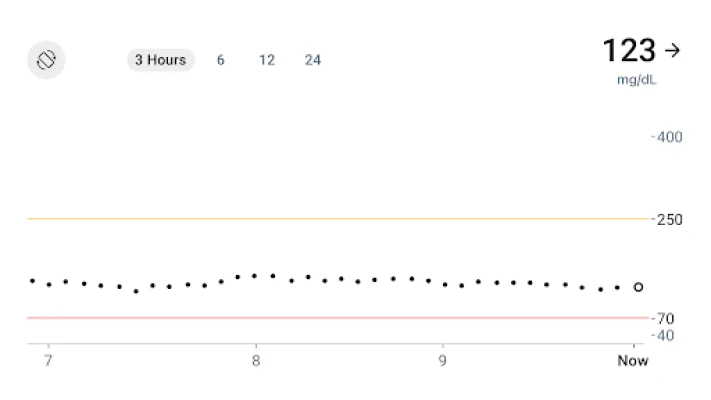Click the red low threshold line
Viewport: 711px width, 400px height.
coord(340,317)
